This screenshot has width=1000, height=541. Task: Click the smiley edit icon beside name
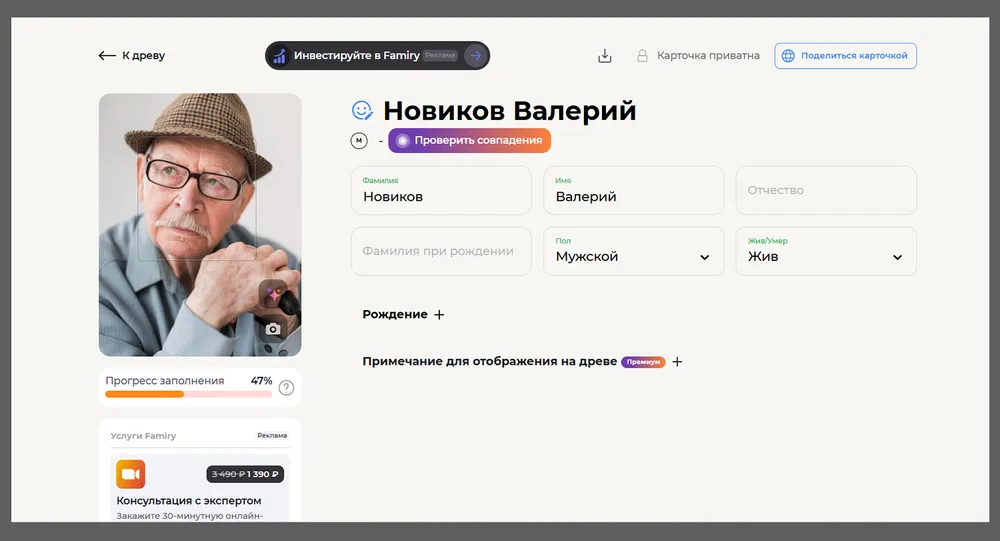[x=362, y=111]
